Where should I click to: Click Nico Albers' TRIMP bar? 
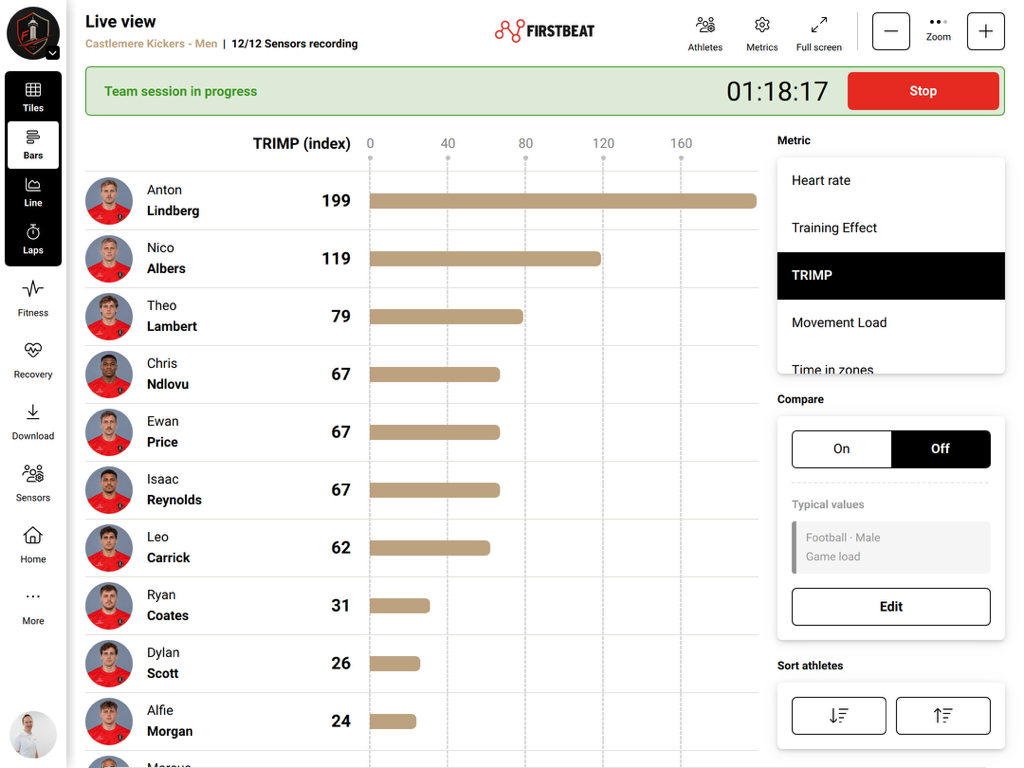[485, 259]
